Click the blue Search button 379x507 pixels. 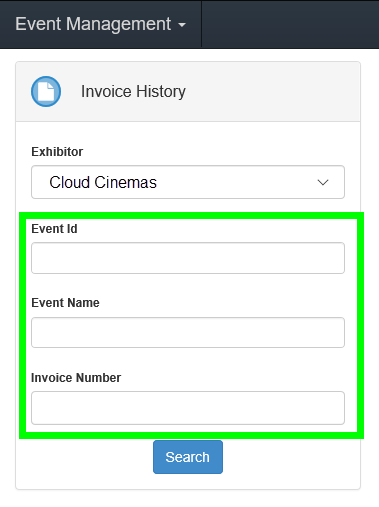(x=188, y=457)
